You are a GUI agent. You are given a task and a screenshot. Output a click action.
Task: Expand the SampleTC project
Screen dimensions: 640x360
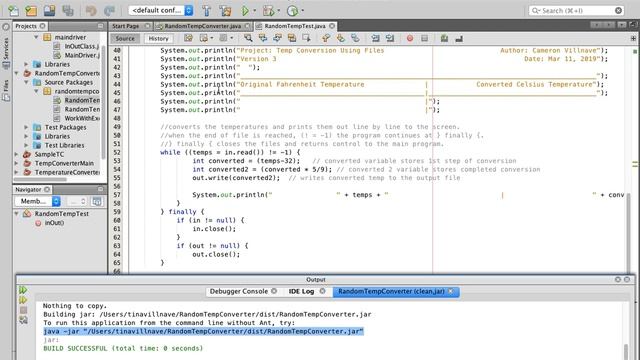[16, 154]
